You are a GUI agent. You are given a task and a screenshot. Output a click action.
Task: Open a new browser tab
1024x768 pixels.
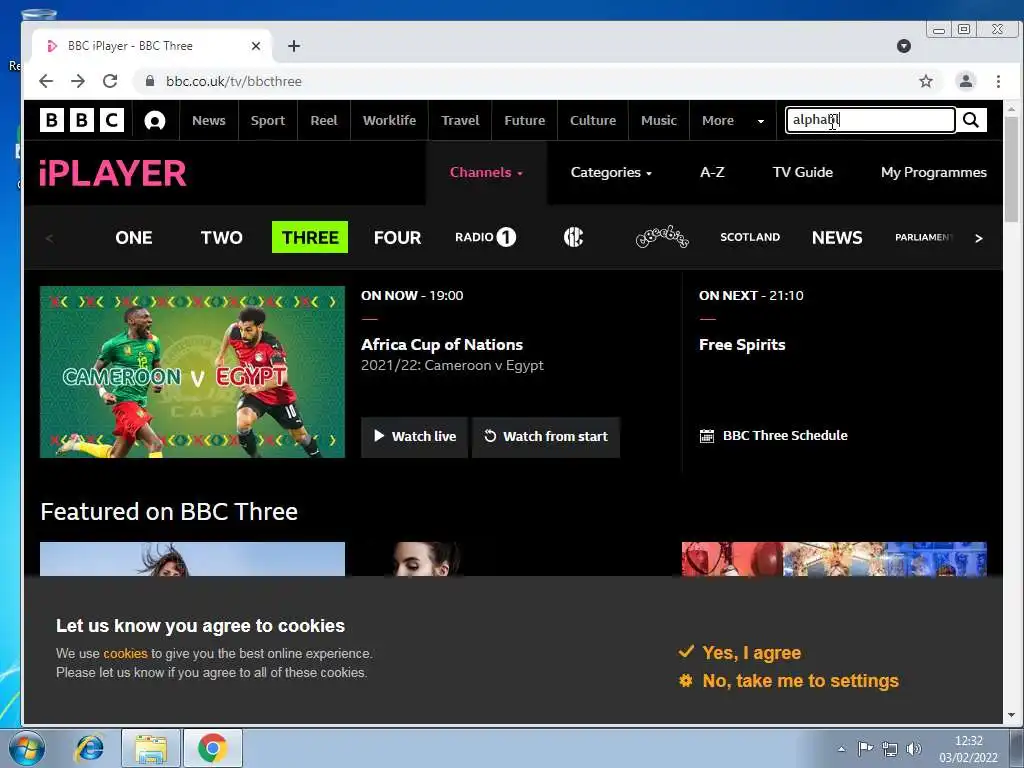[x=294, y=46]
